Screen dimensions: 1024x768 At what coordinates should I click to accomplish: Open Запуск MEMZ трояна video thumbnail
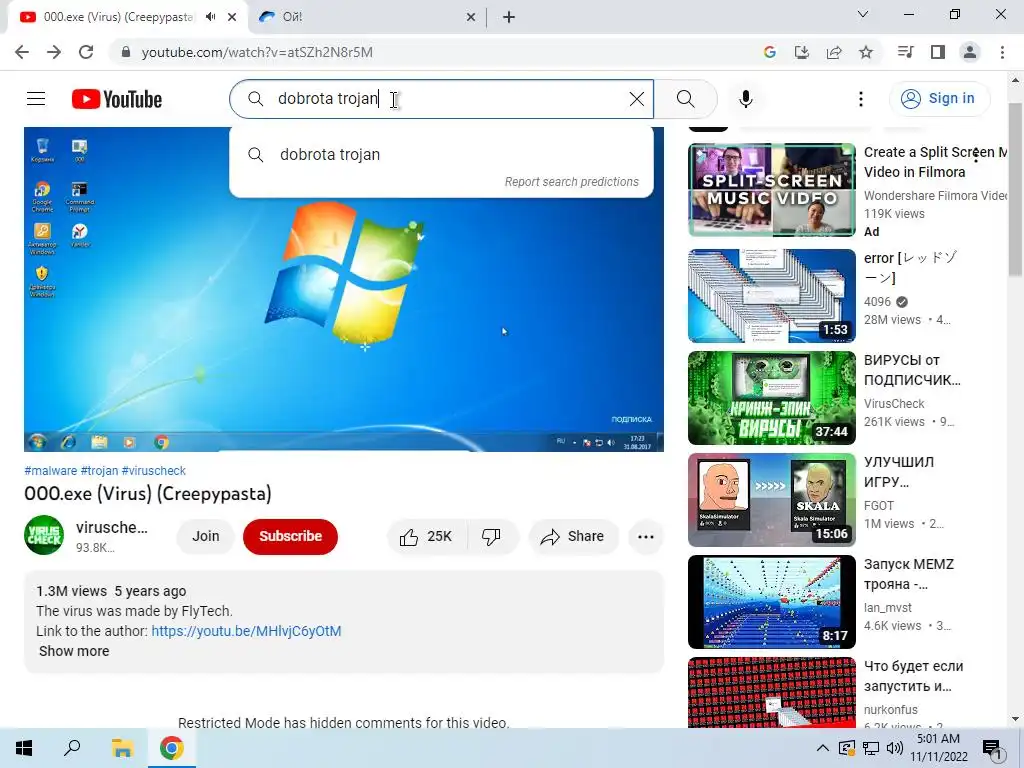pyautogui.click(x=771, y=601)
